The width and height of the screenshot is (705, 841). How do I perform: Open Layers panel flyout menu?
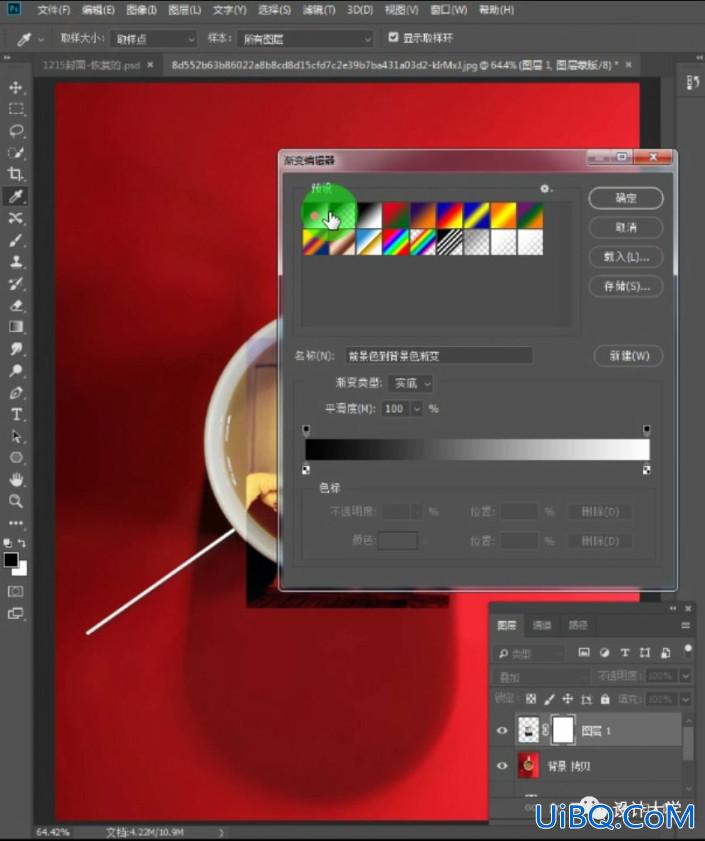tap(685, 625)
